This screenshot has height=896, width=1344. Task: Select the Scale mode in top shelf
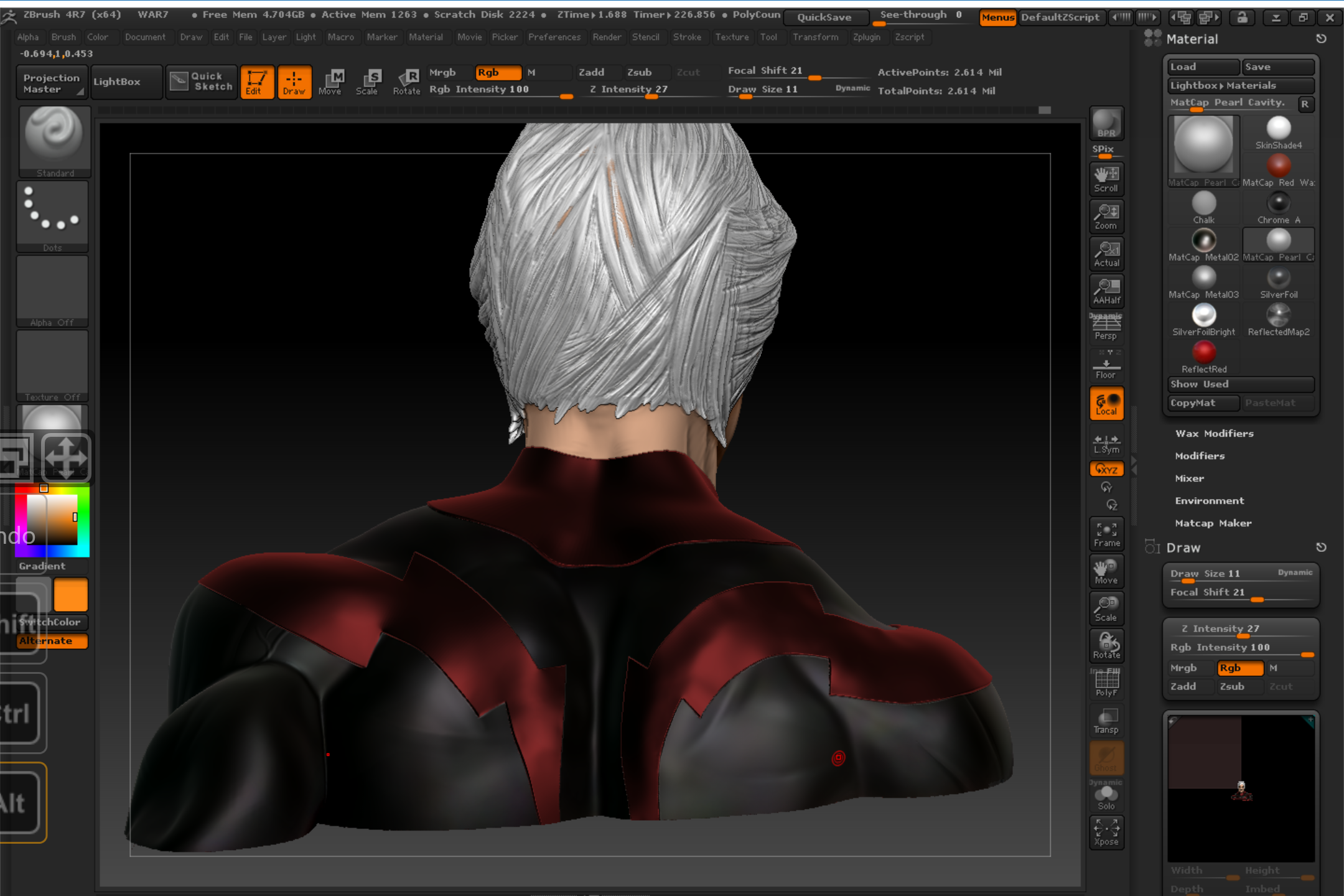[x=368, y=82]
